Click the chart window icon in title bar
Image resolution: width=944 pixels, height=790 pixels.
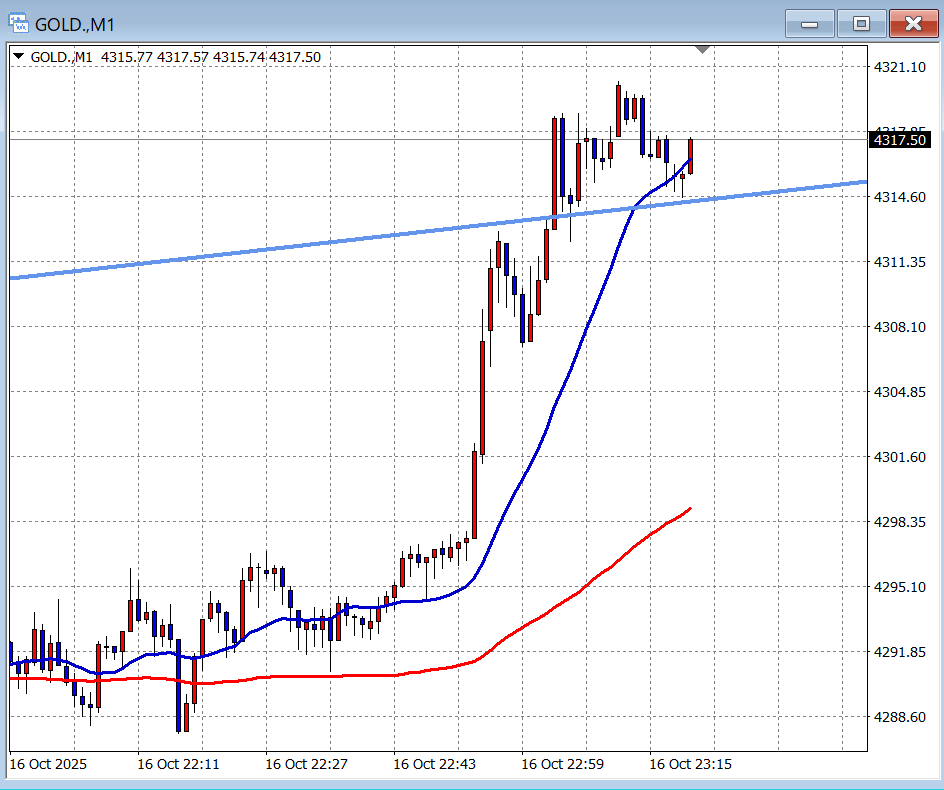(x=19, y=23)
